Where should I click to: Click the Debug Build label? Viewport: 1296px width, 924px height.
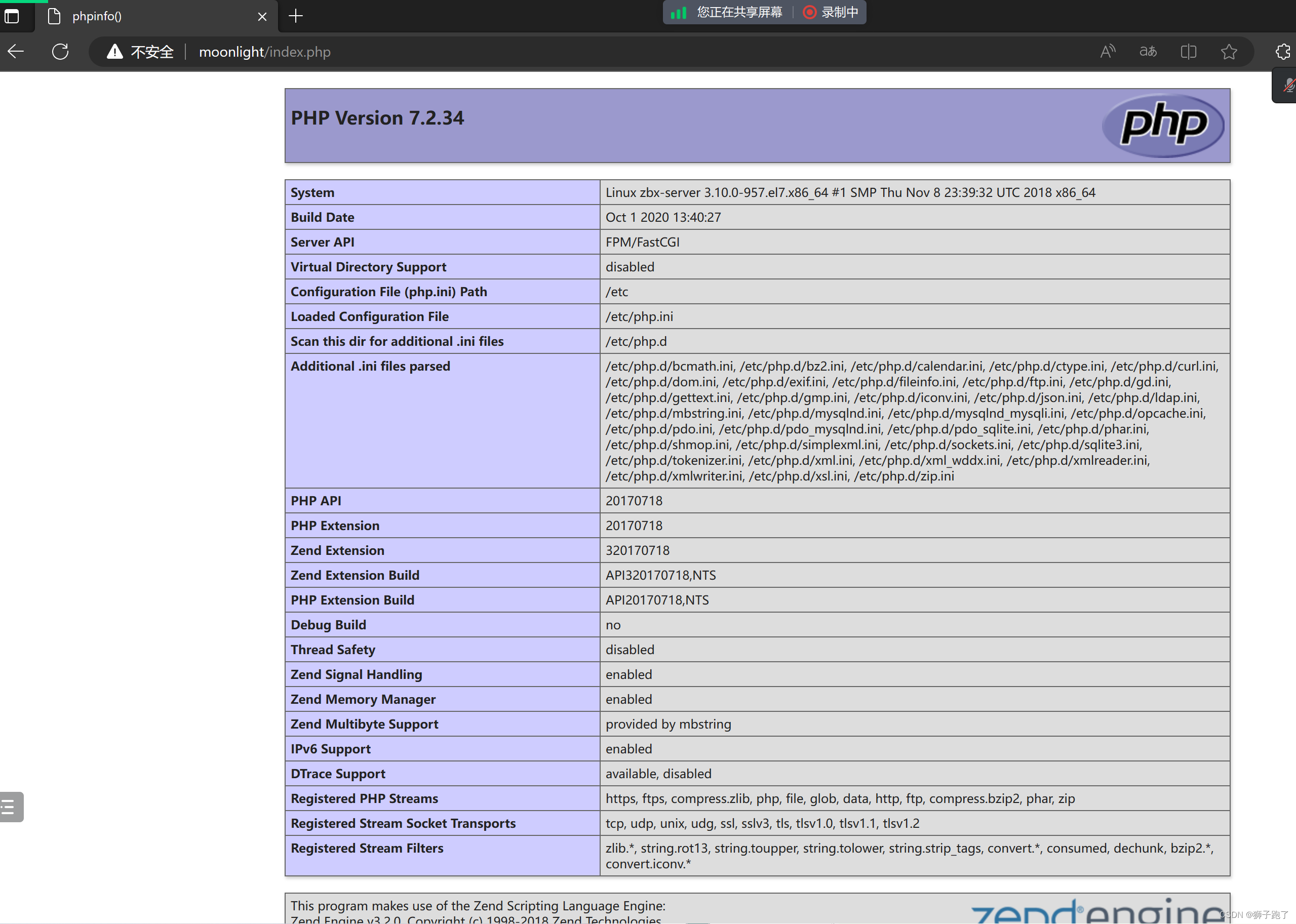tap(328, 625)
